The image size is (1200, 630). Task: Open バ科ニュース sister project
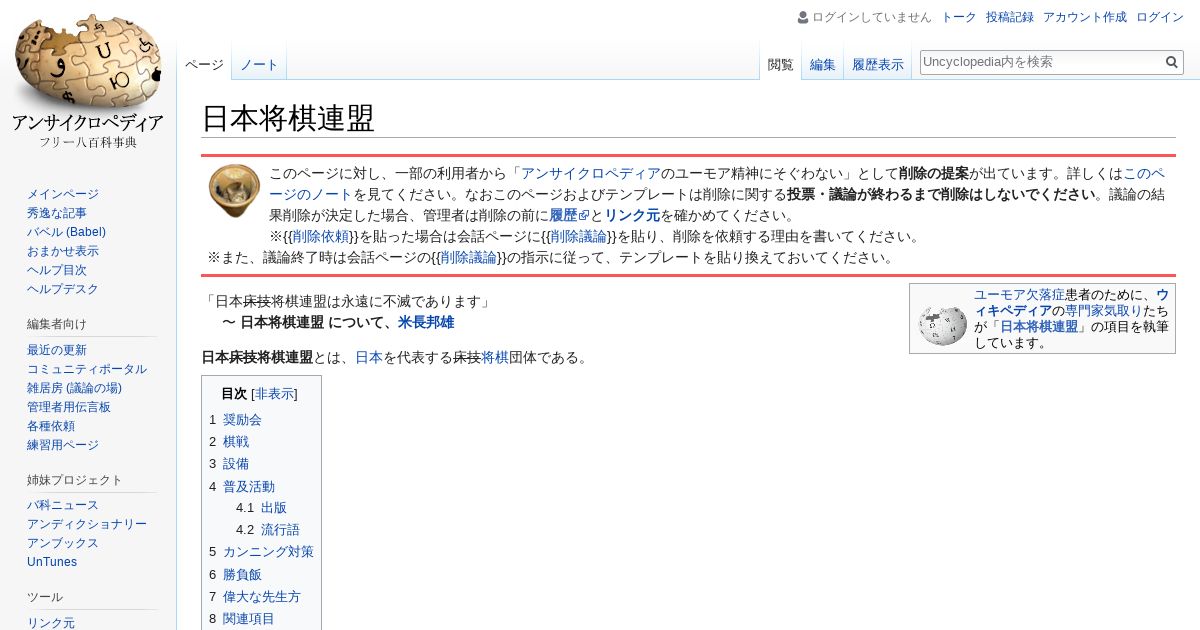point(63,505)
